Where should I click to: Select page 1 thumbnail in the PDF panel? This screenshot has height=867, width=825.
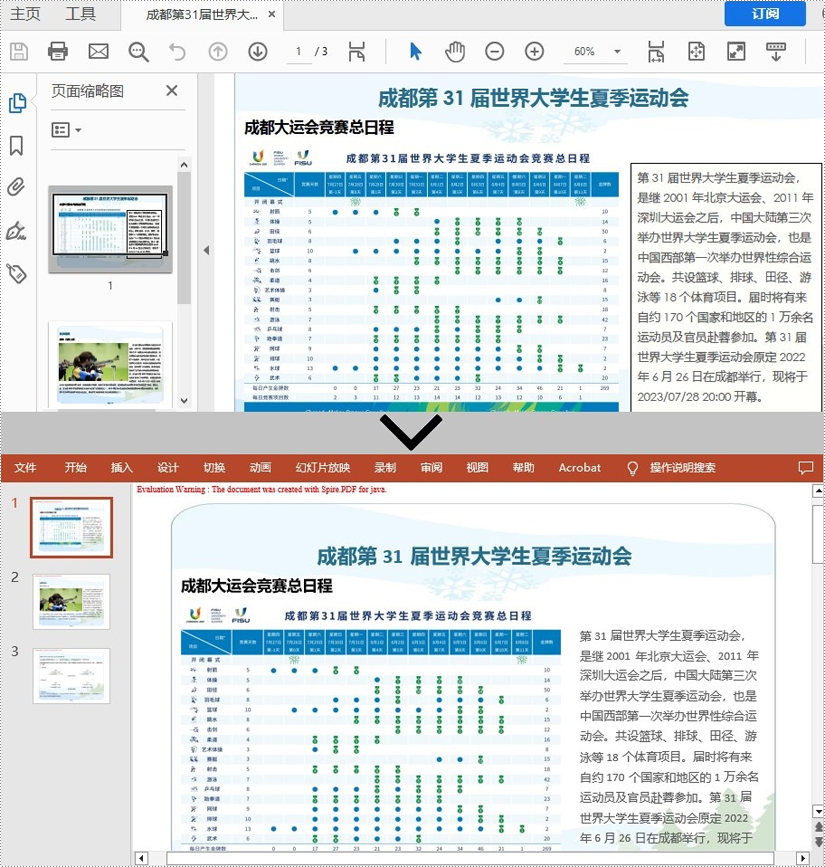110,229
